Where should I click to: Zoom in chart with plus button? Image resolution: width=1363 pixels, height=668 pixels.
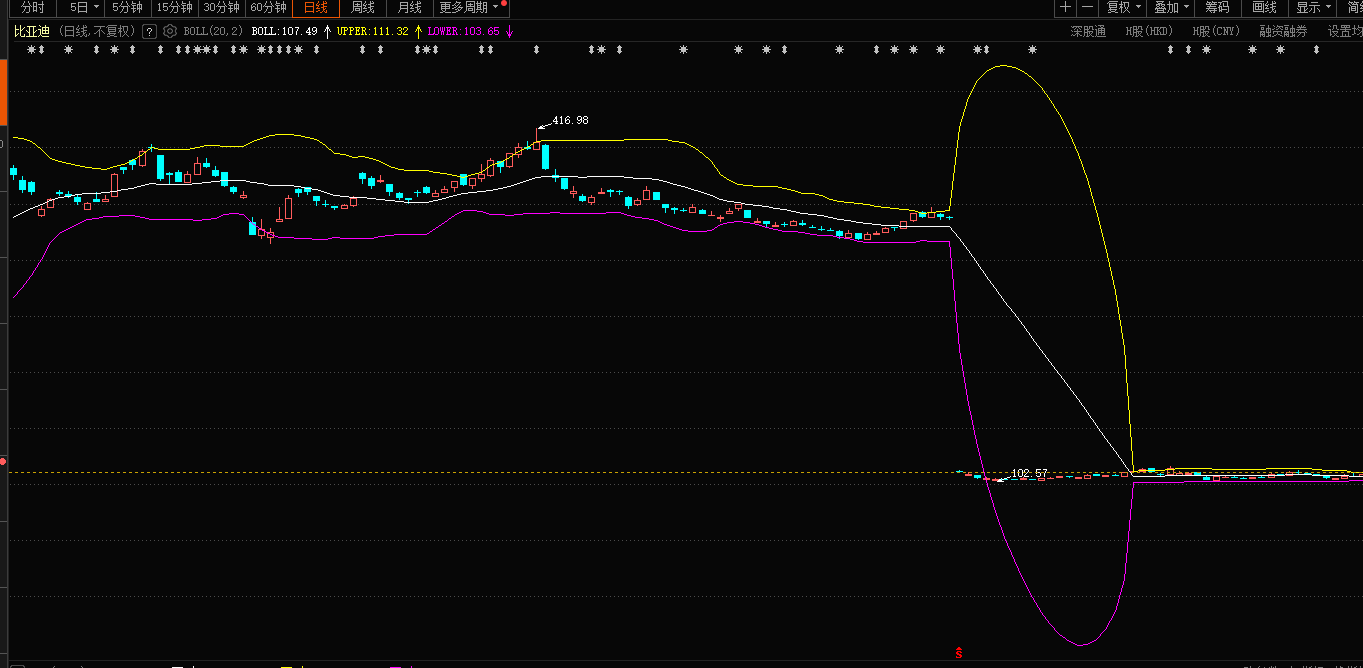[x=1065, y=8]
